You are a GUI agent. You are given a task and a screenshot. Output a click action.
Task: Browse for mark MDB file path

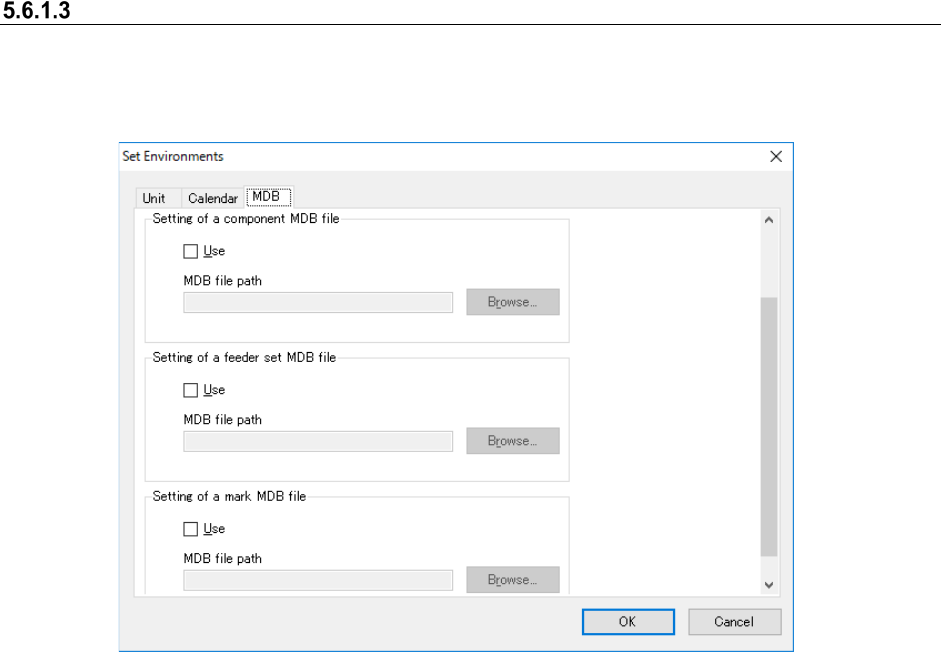(x=512, y=580)
